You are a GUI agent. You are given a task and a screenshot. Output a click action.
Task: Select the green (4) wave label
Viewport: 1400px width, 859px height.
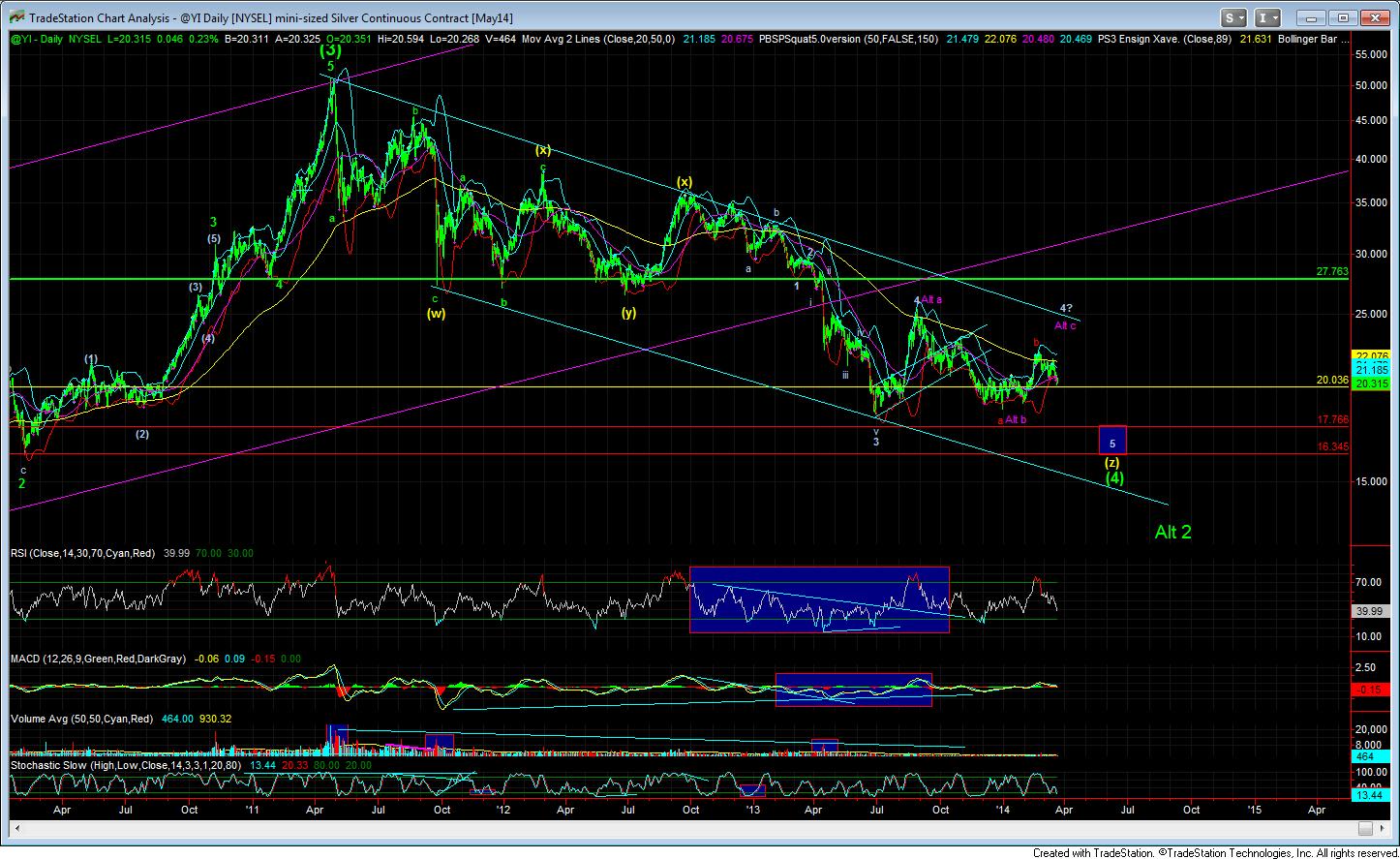1115,477
